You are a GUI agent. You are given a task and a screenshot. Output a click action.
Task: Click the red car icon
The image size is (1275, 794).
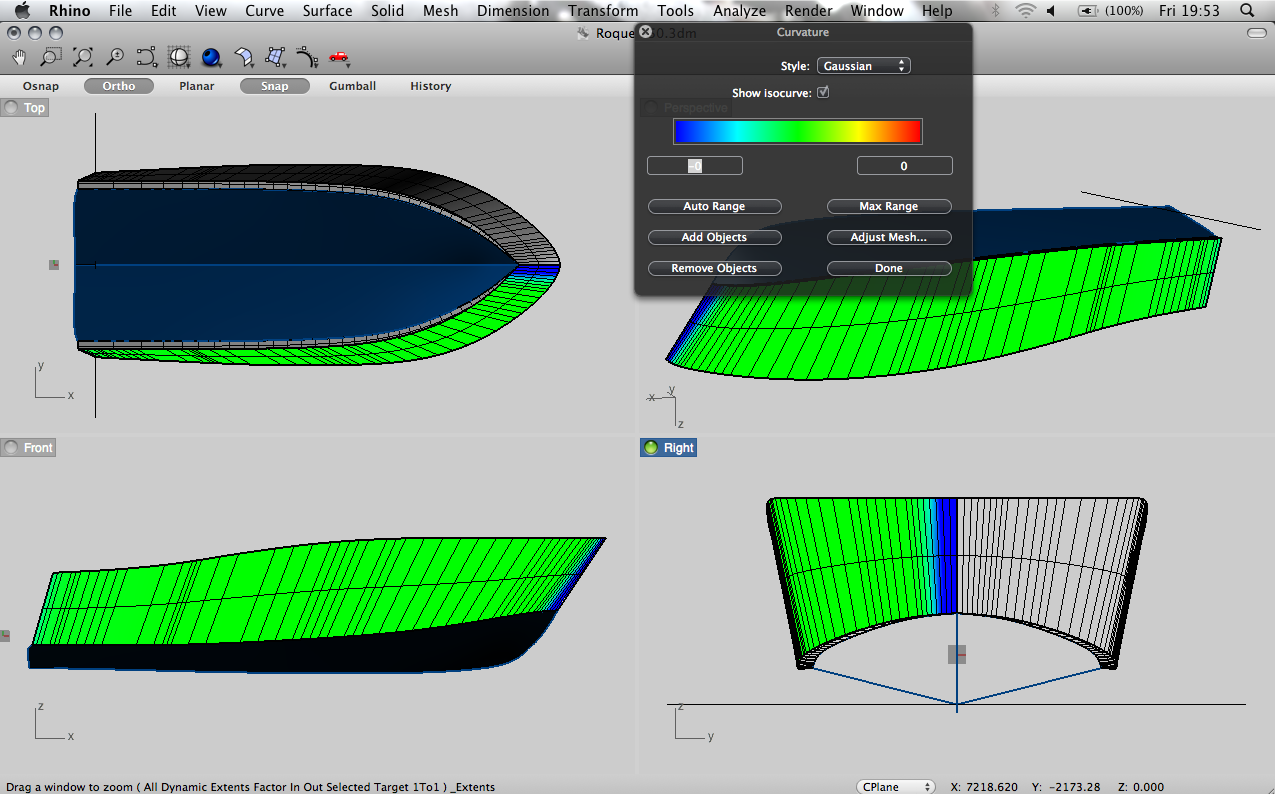coord(339,57)
